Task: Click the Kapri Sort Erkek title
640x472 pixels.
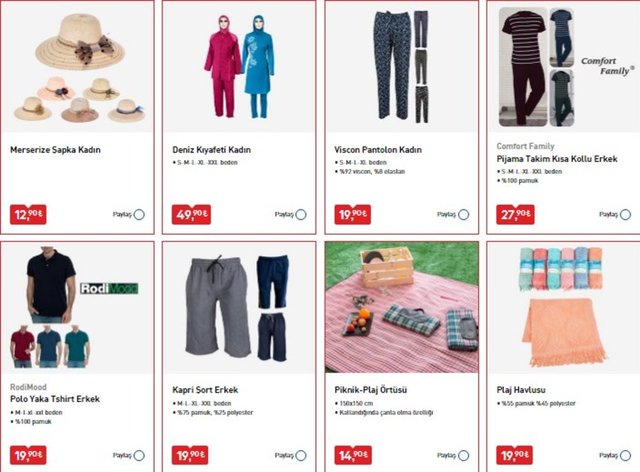Action: [x=205, y=390]
